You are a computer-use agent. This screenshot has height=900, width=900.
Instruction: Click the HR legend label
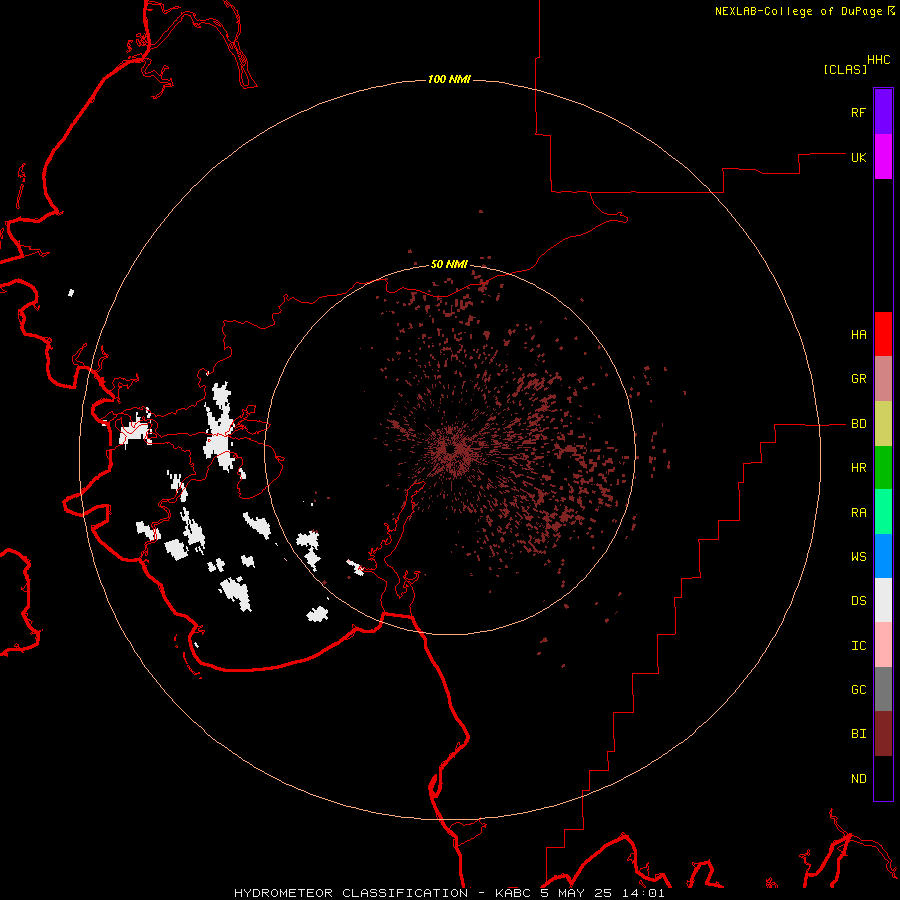(x=858, y=468)
